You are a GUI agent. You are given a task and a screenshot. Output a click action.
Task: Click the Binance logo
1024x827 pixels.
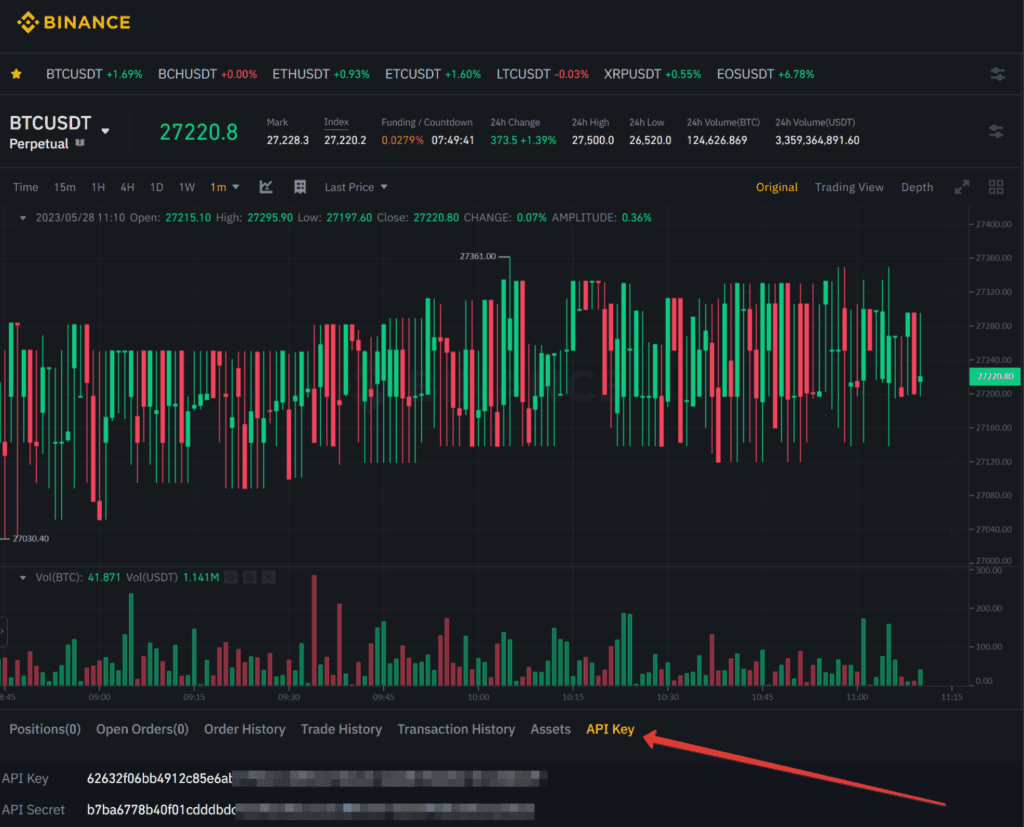click(x=73, y=22)
